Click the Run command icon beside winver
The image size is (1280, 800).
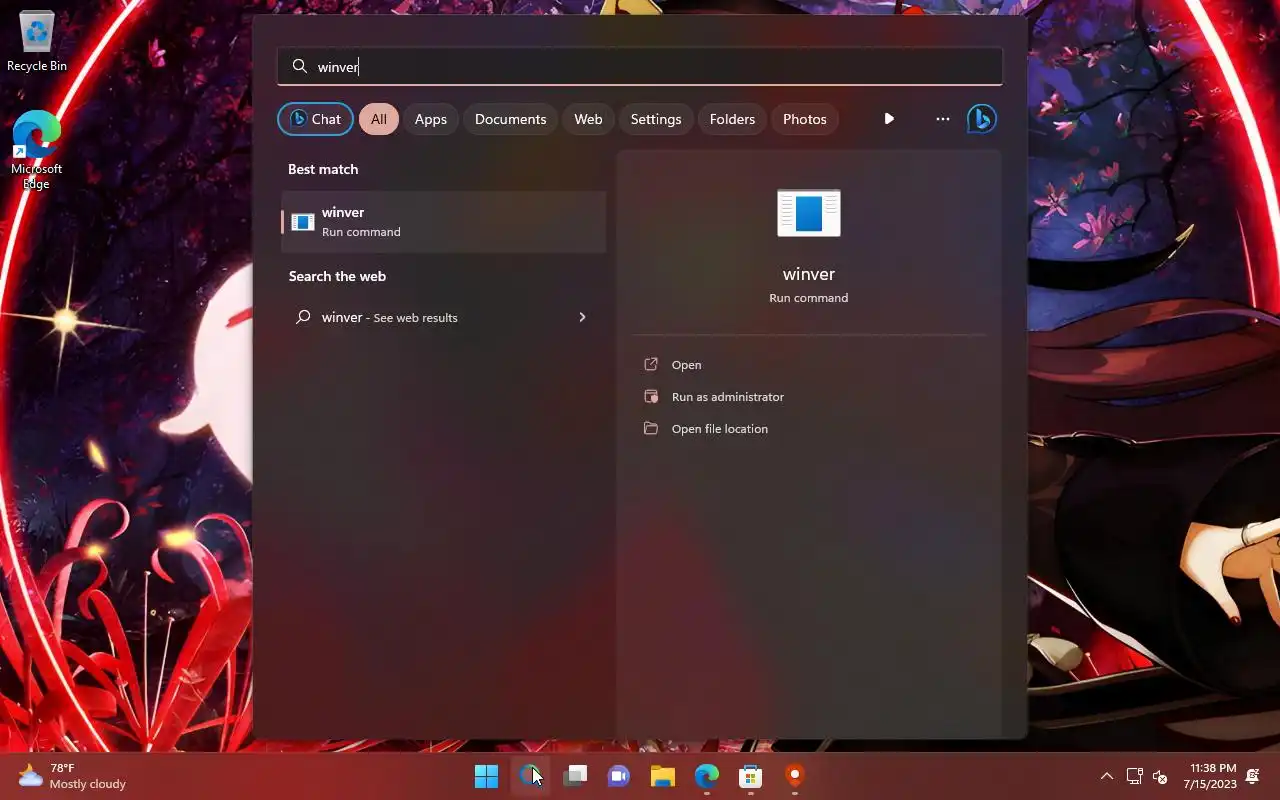[303, 222]
